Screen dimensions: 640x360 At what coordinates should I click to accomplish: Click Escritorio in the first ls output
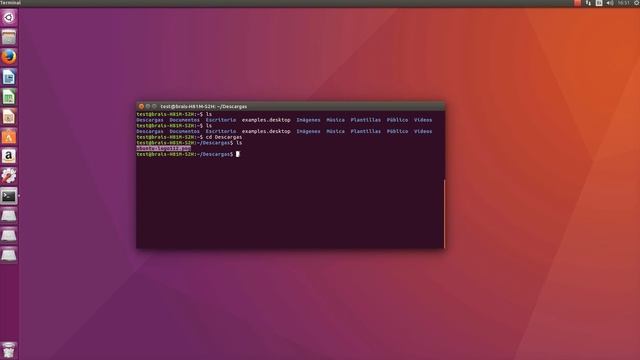[221, 120]
